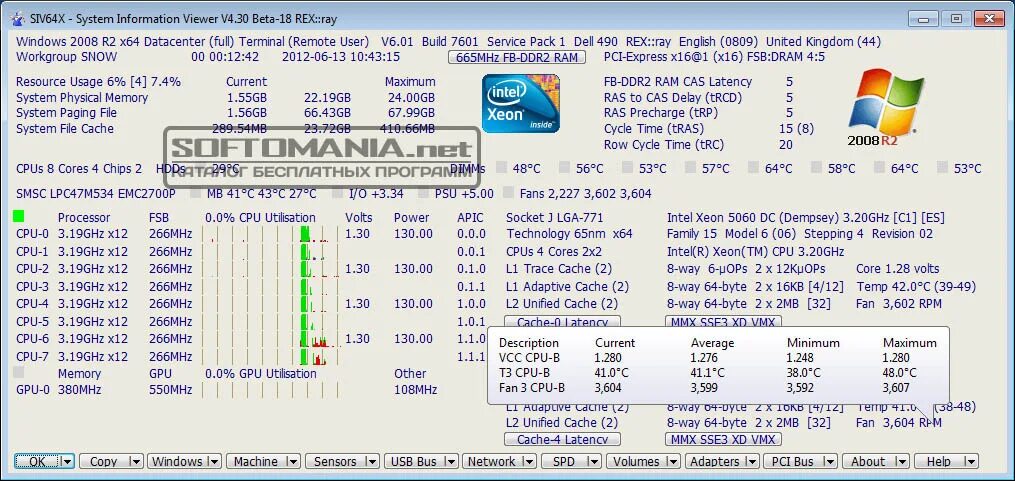Screen dimensions: 1015x481
Task: Toggle the DIMM 58°C sensor box
Action: click(816, 168)
